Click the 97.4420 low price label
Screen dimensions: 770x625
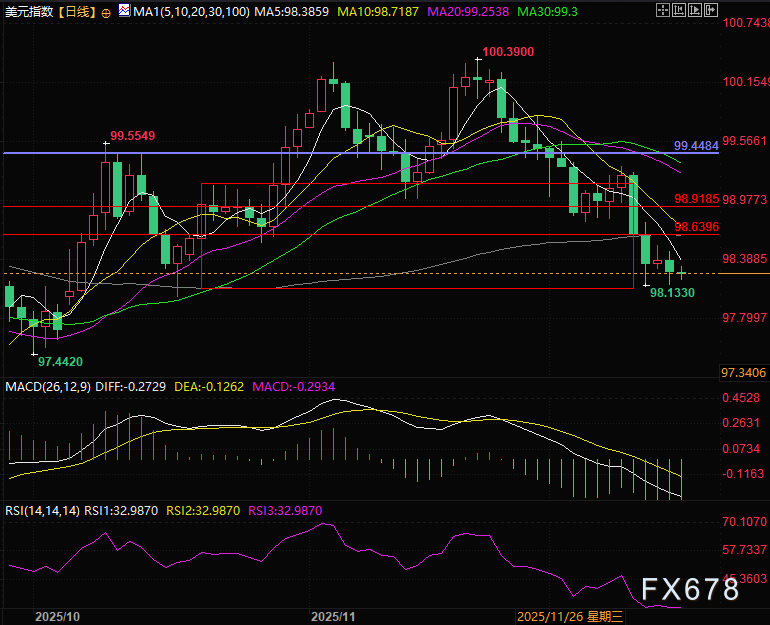pos(60,360)
